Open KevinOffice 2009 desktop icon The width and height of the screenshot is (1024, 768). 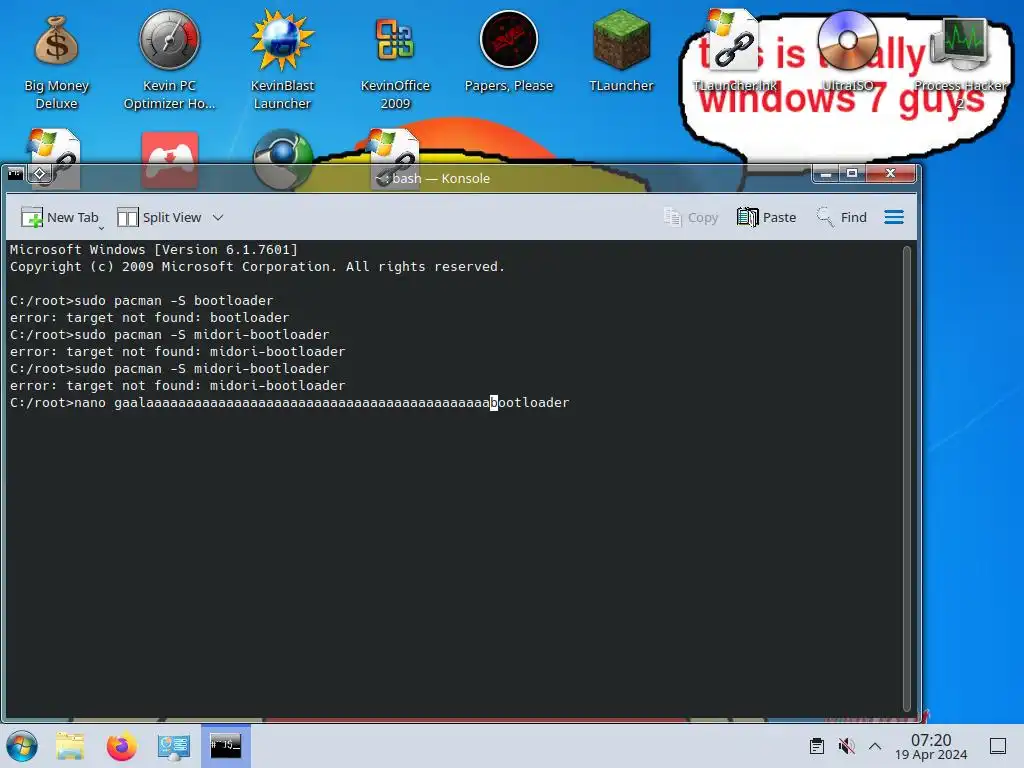coord(395,63)
